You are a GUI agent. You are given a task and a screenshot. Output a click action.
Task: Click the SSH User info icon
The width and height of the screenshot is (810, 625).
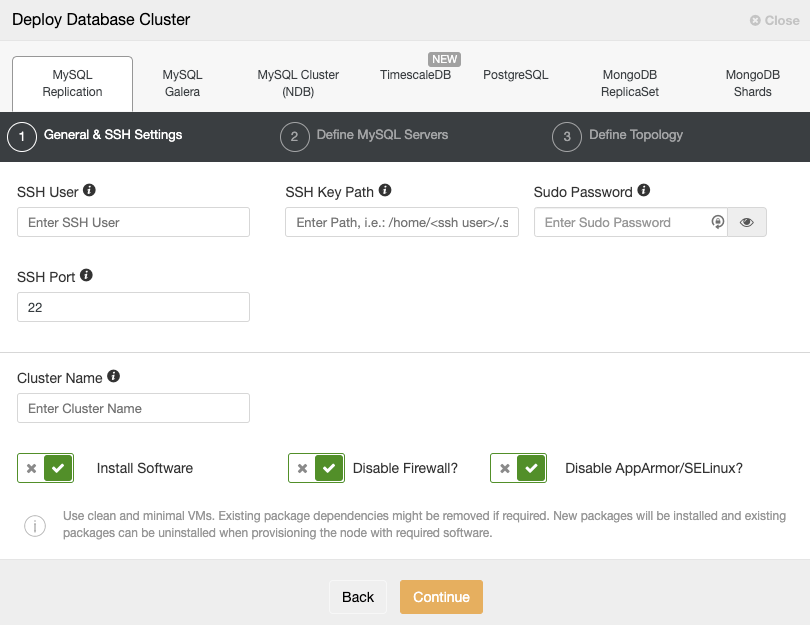coord(89,190)
